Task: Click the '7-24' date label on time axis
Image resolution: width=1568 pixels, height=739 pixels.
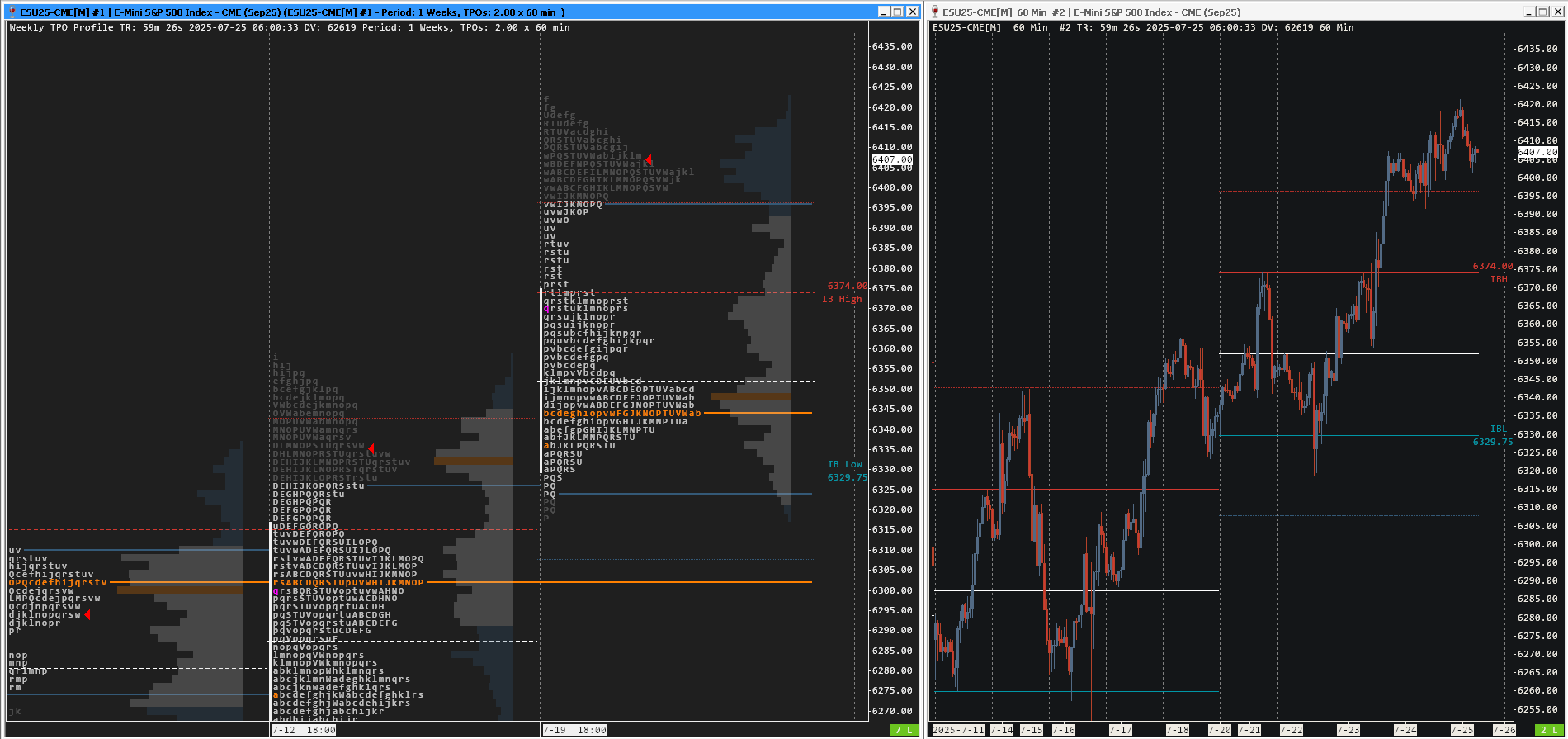Action: (x=1405, y=730)
